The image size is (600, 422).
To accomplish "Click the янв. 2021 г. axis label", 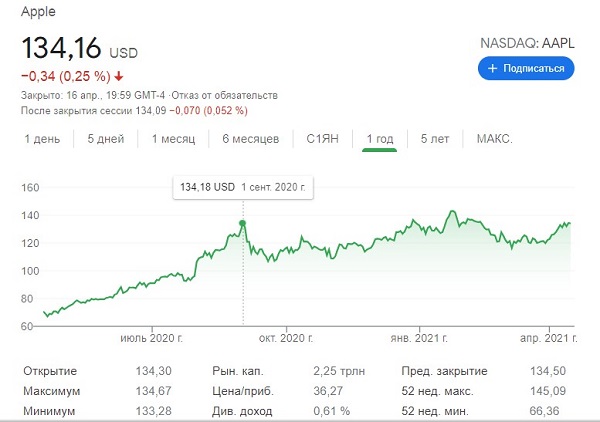I will (419, 338).
